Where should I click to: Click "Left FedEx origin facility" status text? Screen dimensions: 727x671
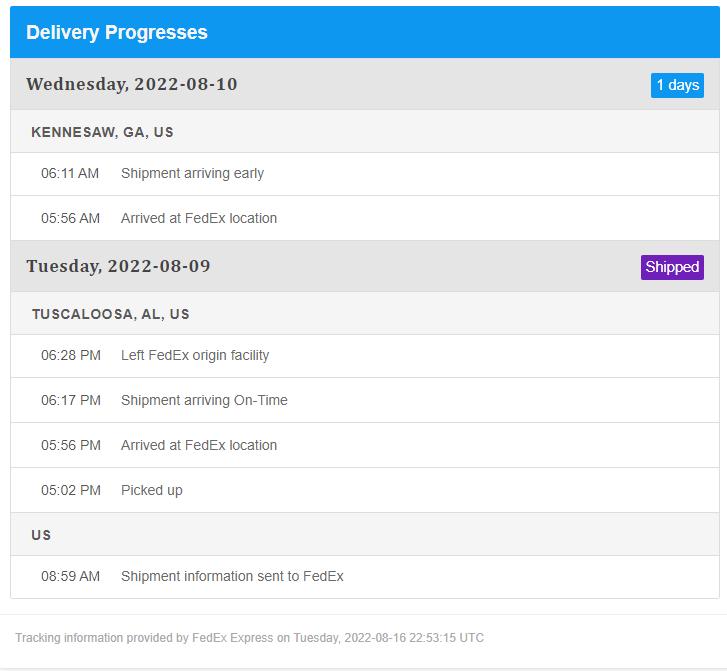[195, 355]
